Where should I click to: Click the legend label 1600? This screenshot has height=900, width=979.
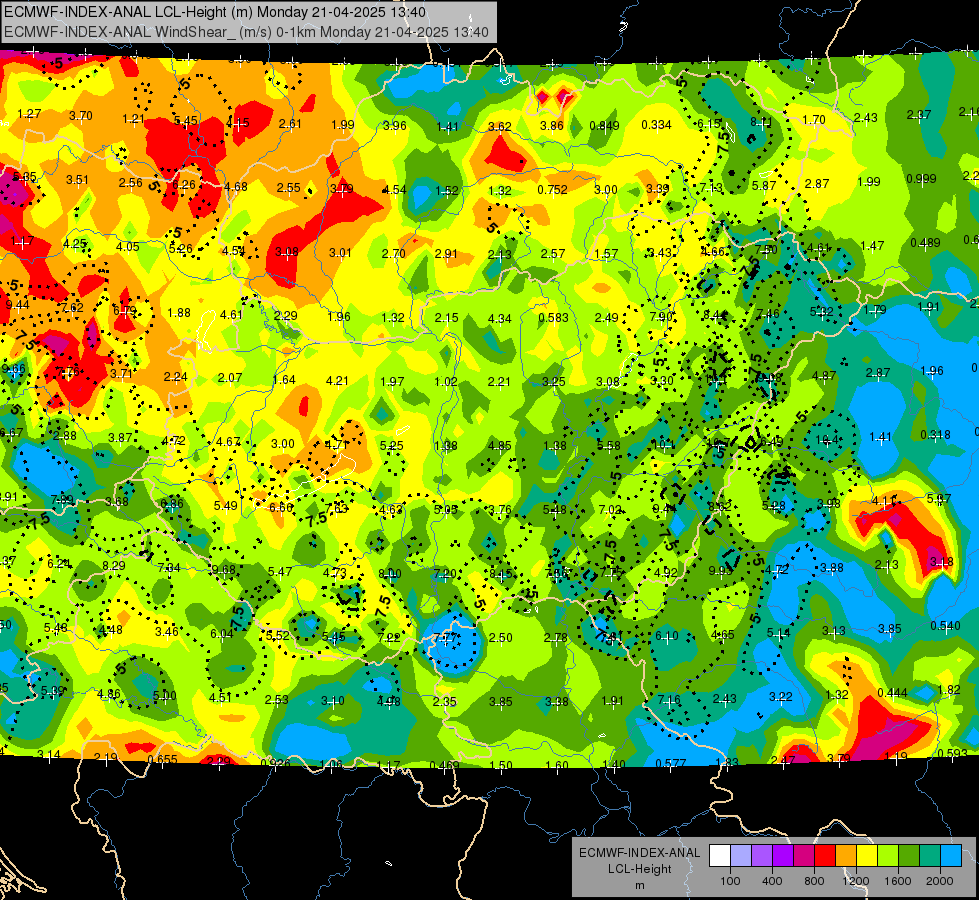point(898,881)
